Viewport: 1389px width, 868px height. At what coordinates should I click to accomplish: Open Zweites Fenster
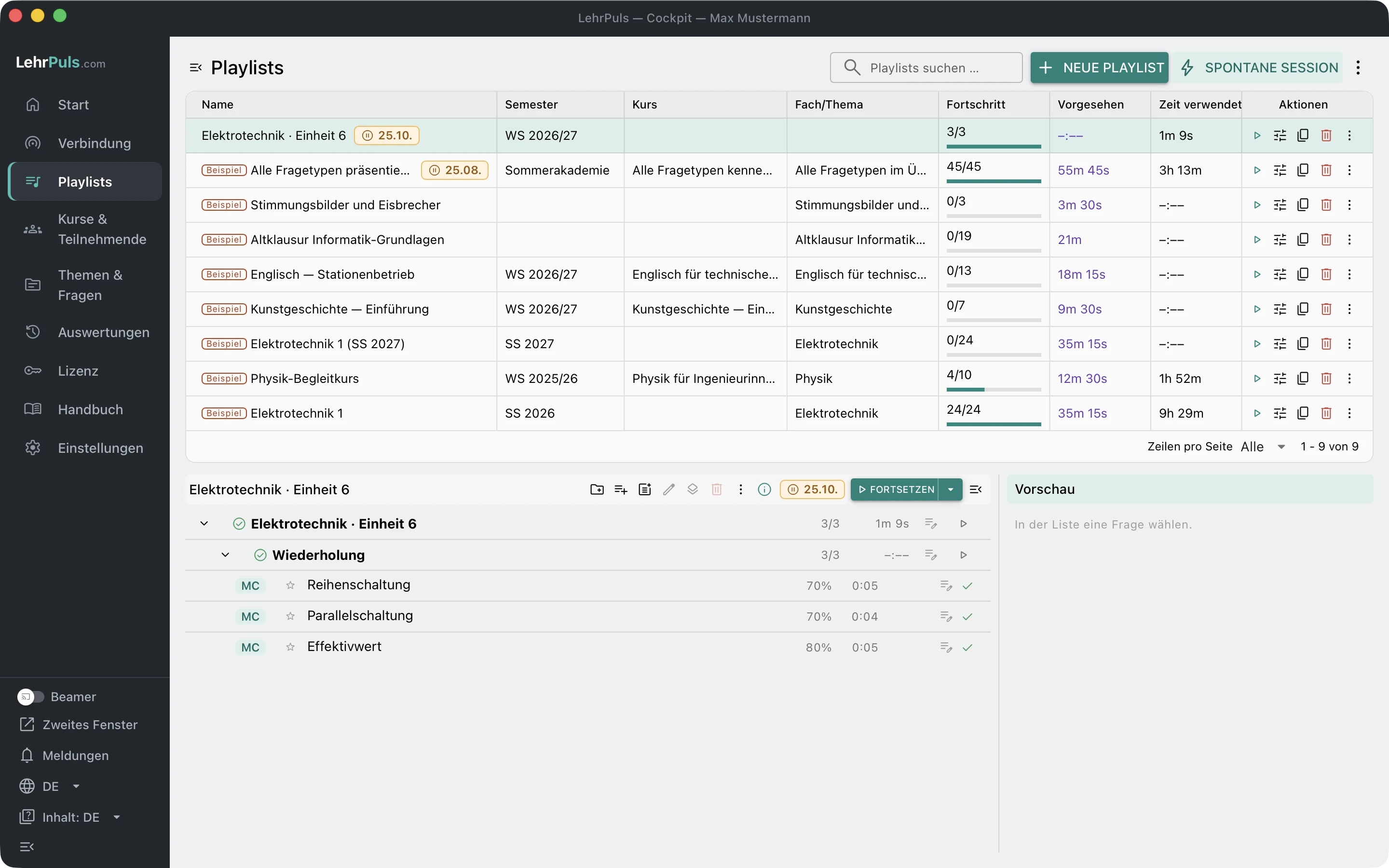point(79,724)
